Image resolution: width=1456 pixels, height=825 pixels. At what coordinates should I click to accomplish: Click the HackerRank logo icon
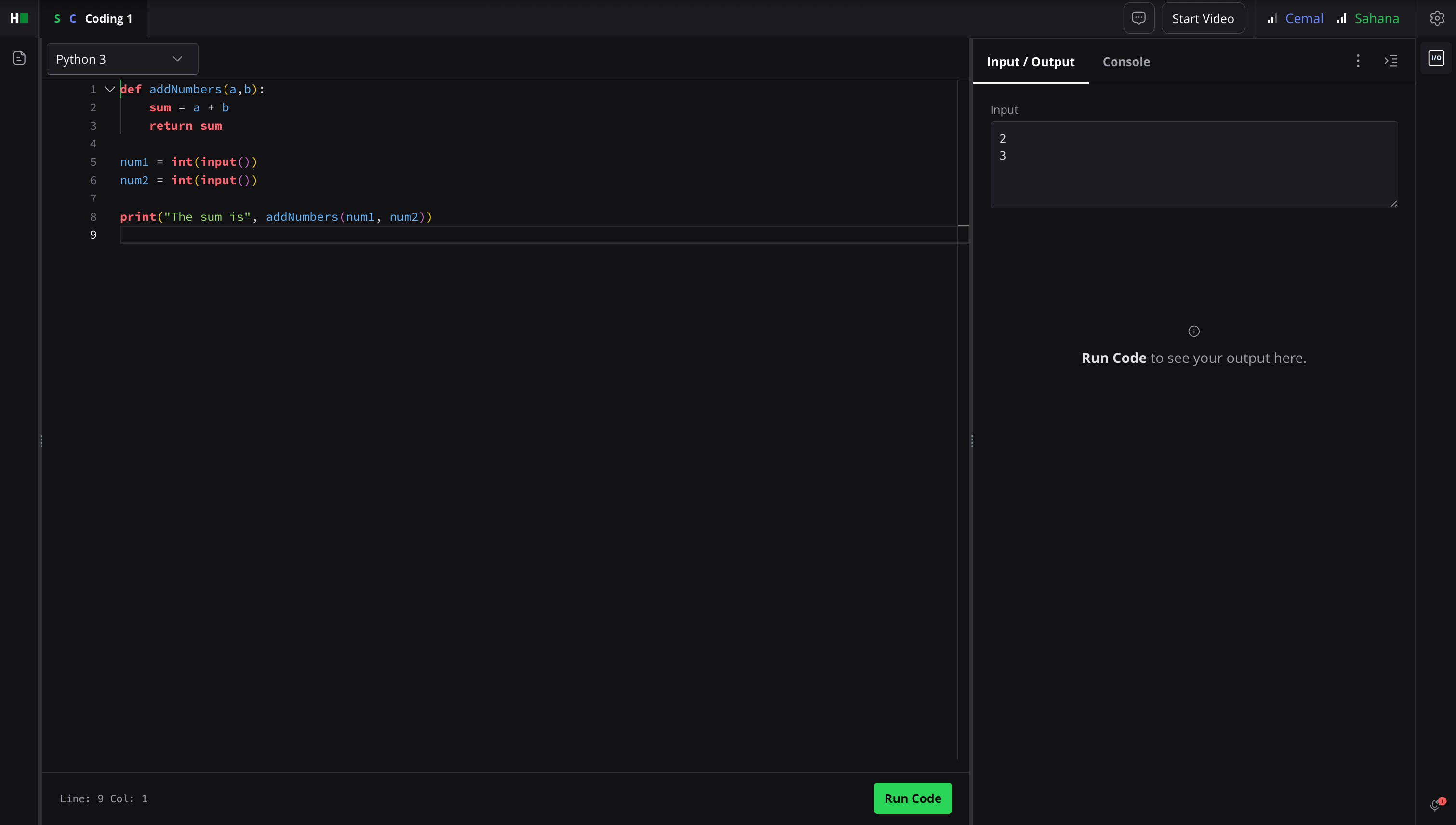[x=19, y=18]
